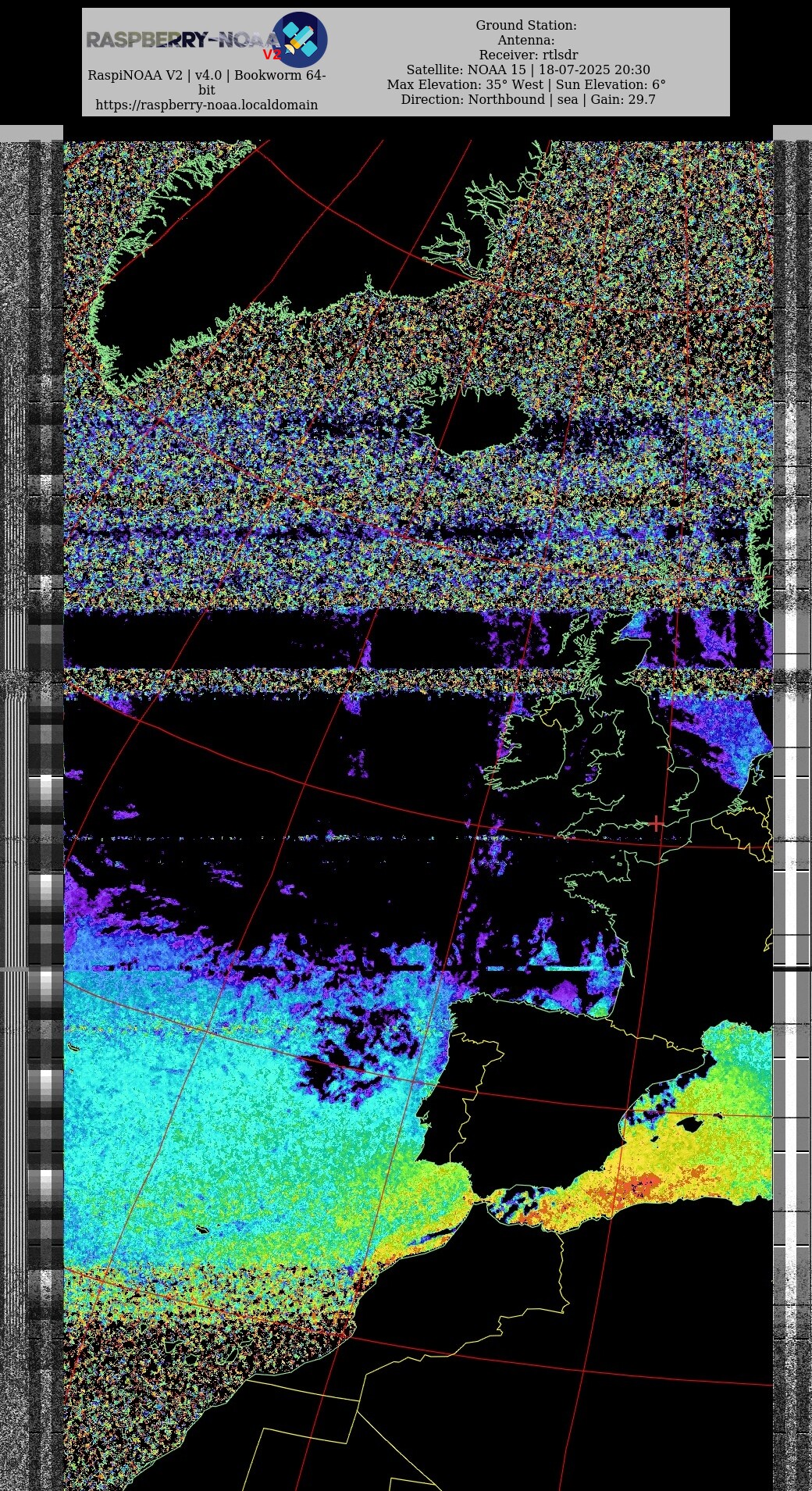
Task: Click the 'Satellite: NOAA 15 | 18-07-2025 20:30' line
Action: pos(528,70)
